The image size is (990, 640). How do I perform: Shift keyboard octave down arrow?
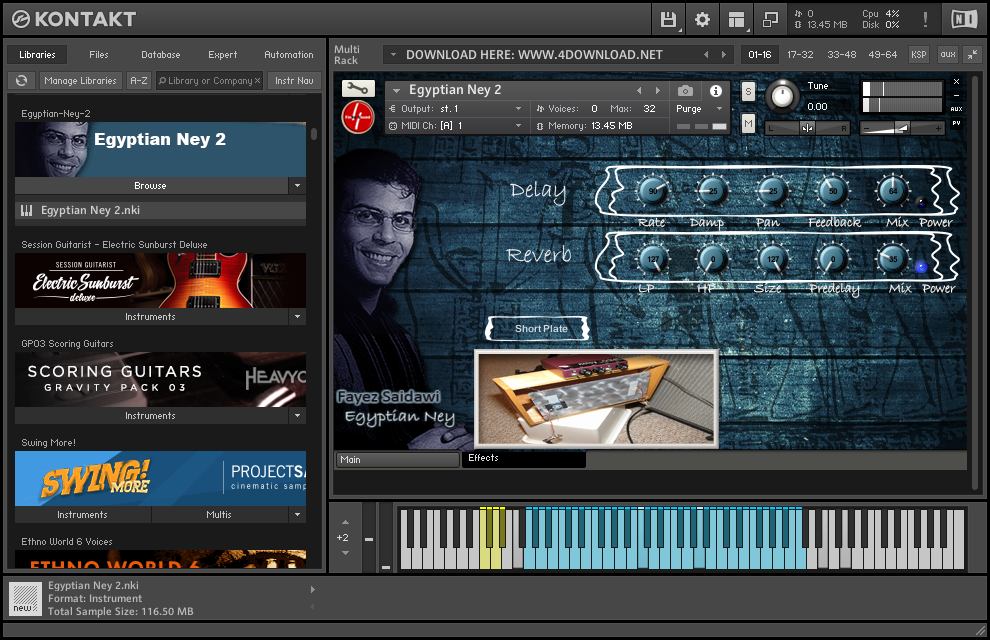point(345,553)
